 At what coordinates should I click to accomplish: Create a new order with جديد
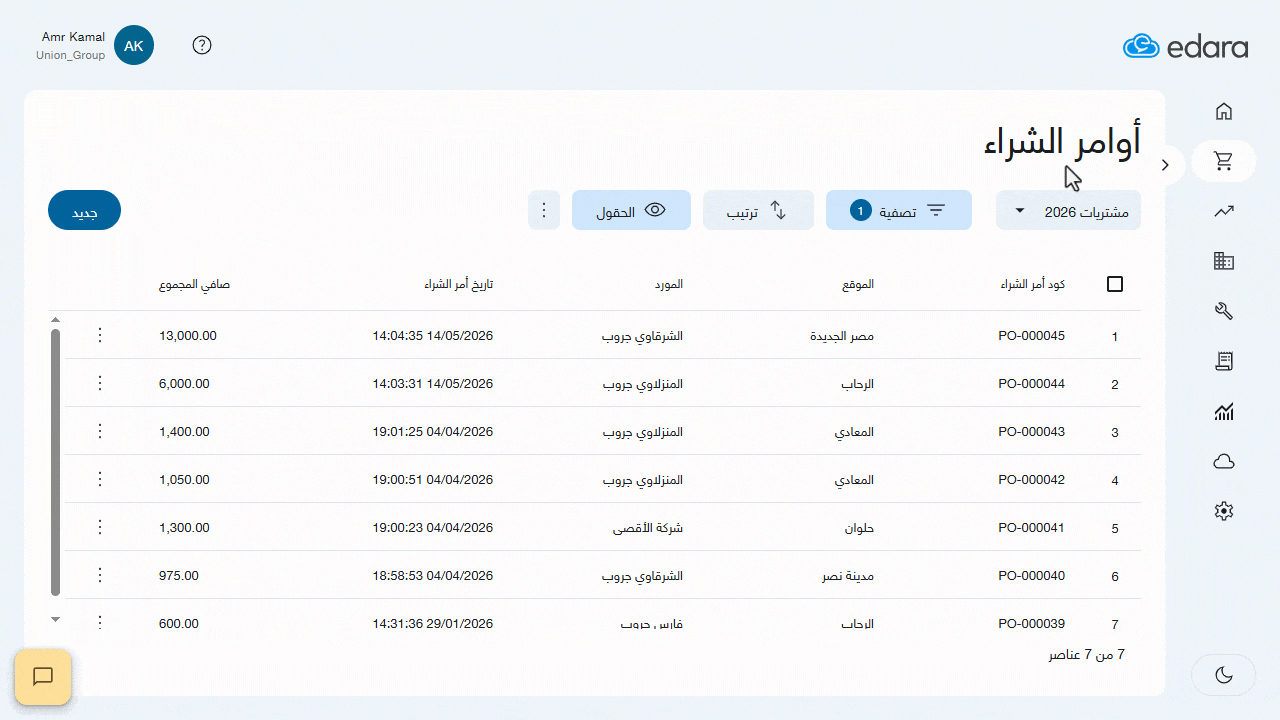84,211
